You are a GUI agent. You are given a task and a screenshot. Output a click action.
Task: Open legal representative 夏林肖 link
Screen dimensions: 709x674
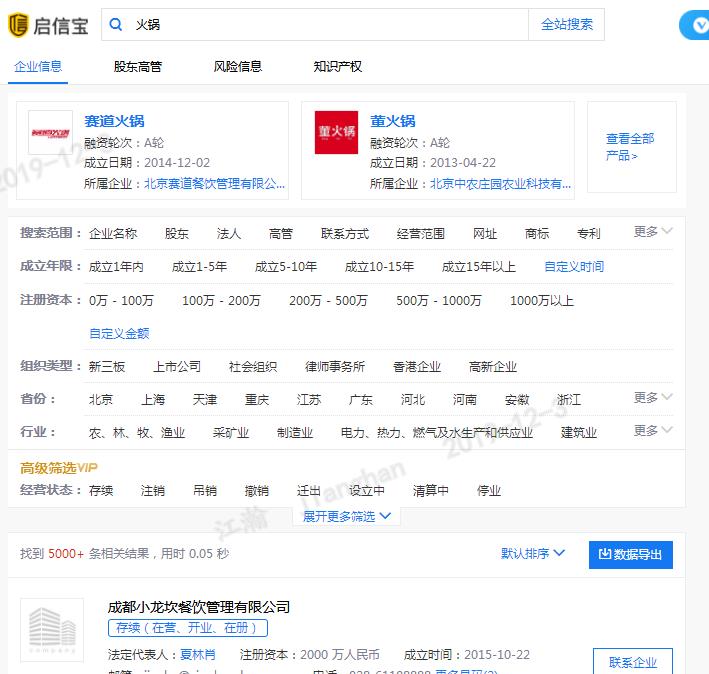[198, 655]
